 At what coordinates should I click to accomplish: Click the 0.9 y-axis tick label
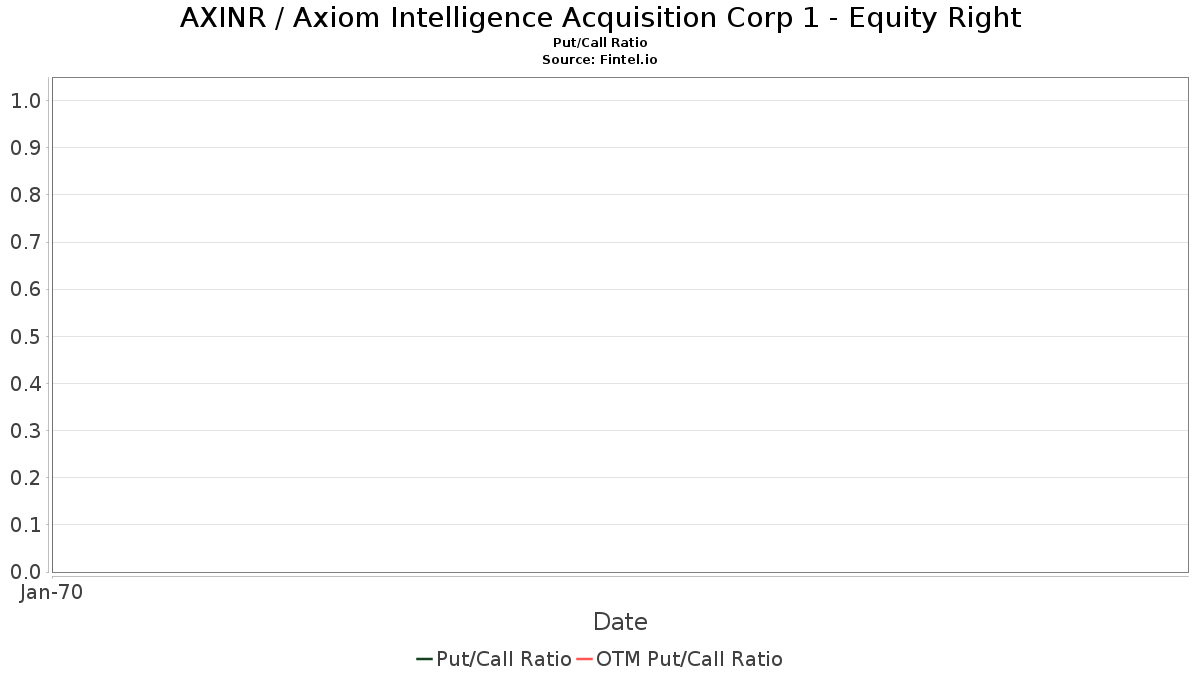pos(25,147)
